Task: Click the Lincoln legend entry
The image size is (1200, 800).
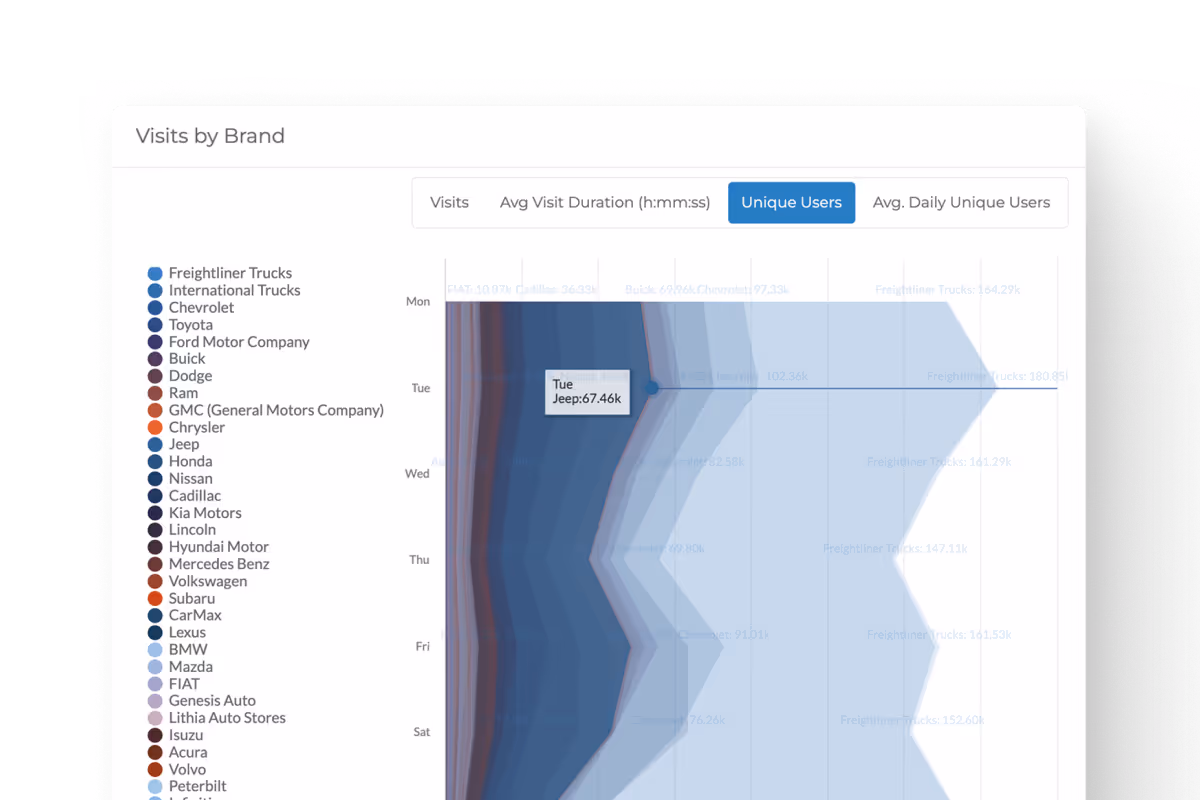Action: [182, 529]
